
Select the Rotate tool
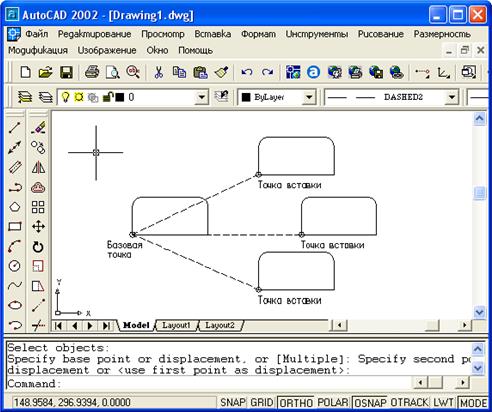coord(38,247)
